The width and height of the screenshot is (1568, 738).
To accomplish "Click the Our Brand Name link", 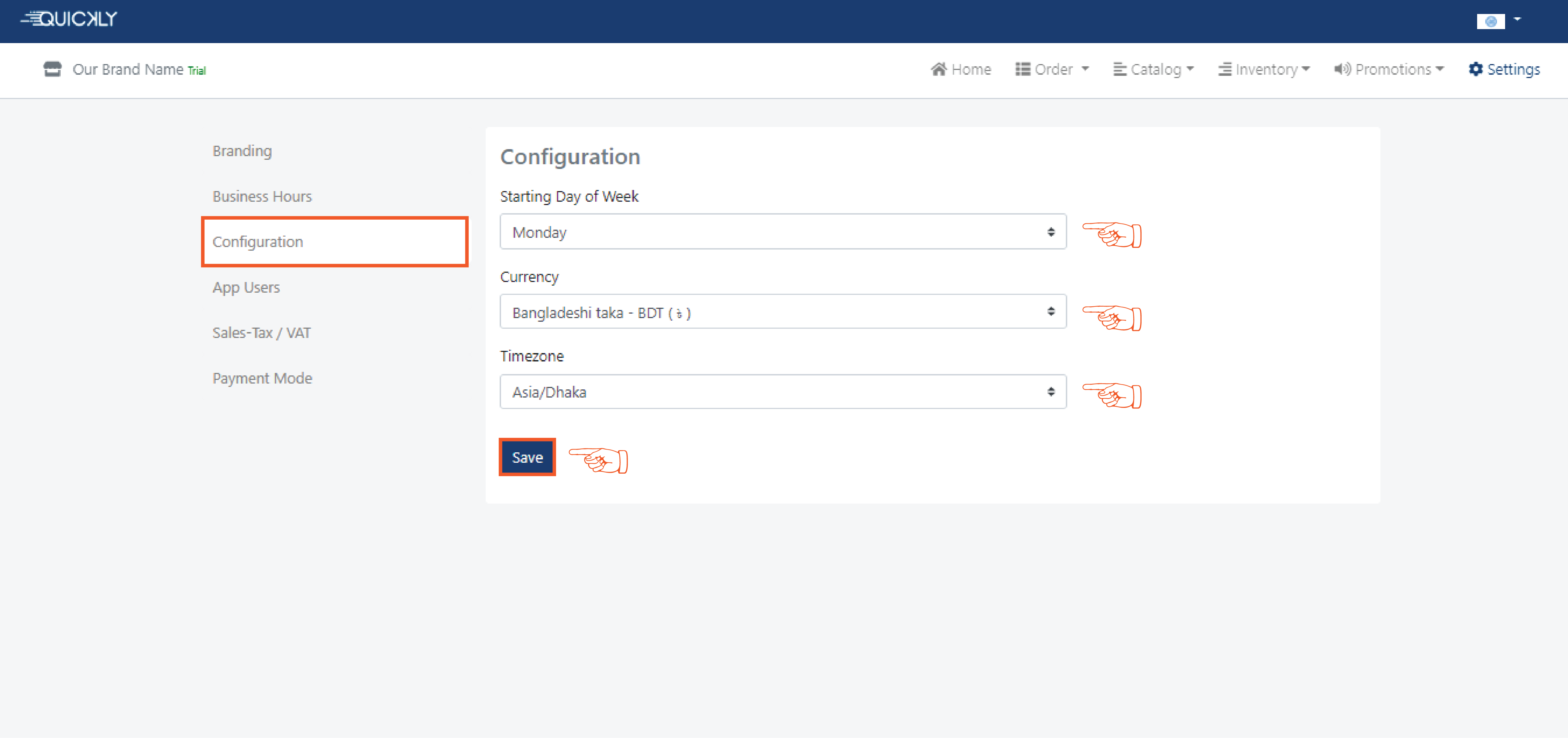I will click(128, 70).
